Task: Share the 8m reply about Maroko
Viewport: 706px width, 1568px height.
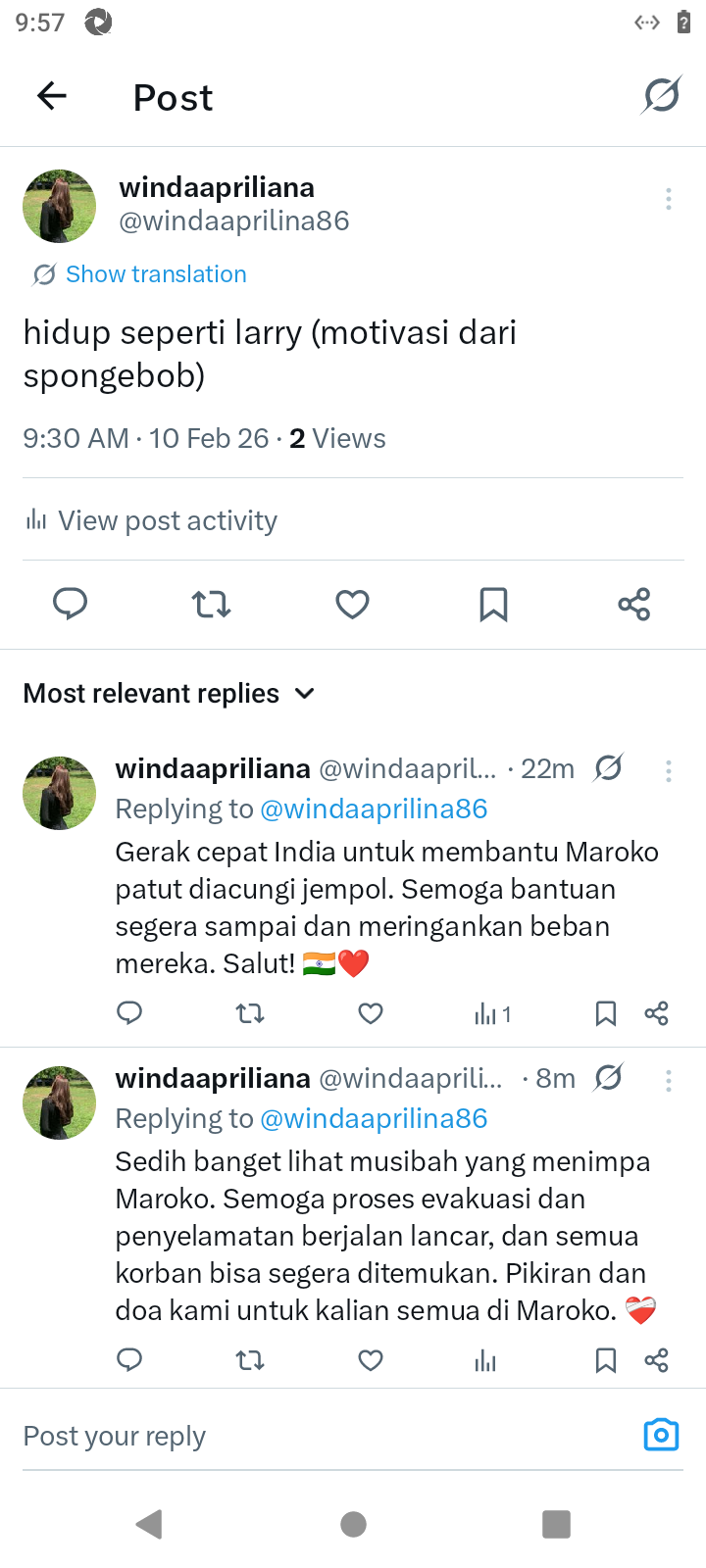Action: (x=656, y=1360)
